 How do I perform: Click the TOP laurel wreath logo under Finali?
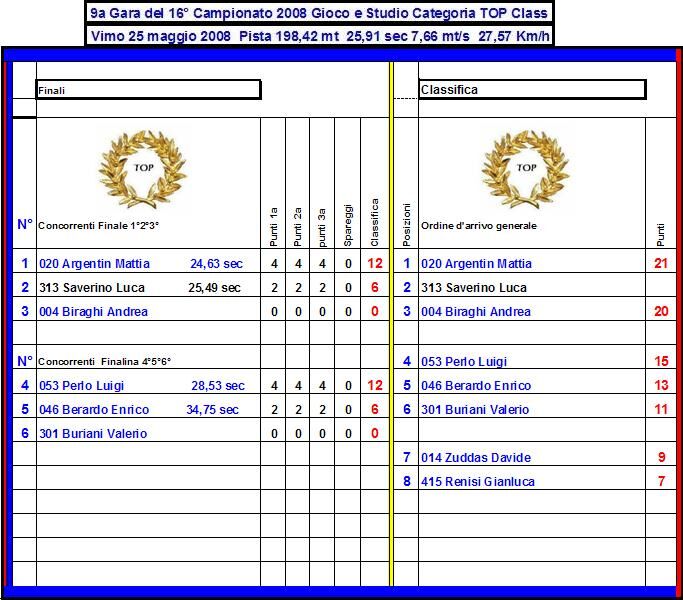coord(146,168)
